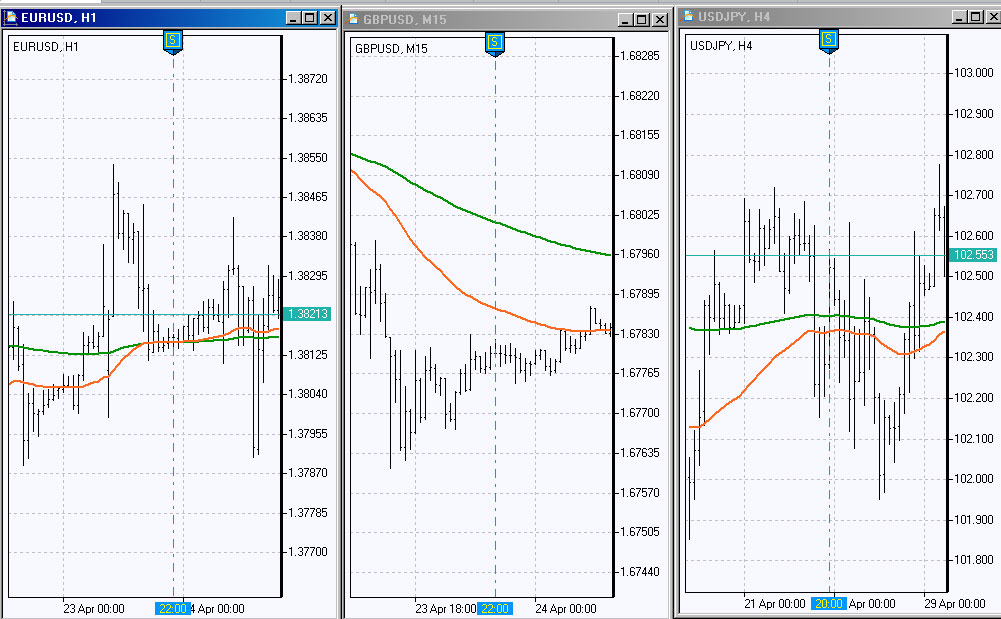The height and width of the screenshot is (619, 1001).
Task: Close the GBPUSD M15 chart window
Action: click(x=660, y=19)
